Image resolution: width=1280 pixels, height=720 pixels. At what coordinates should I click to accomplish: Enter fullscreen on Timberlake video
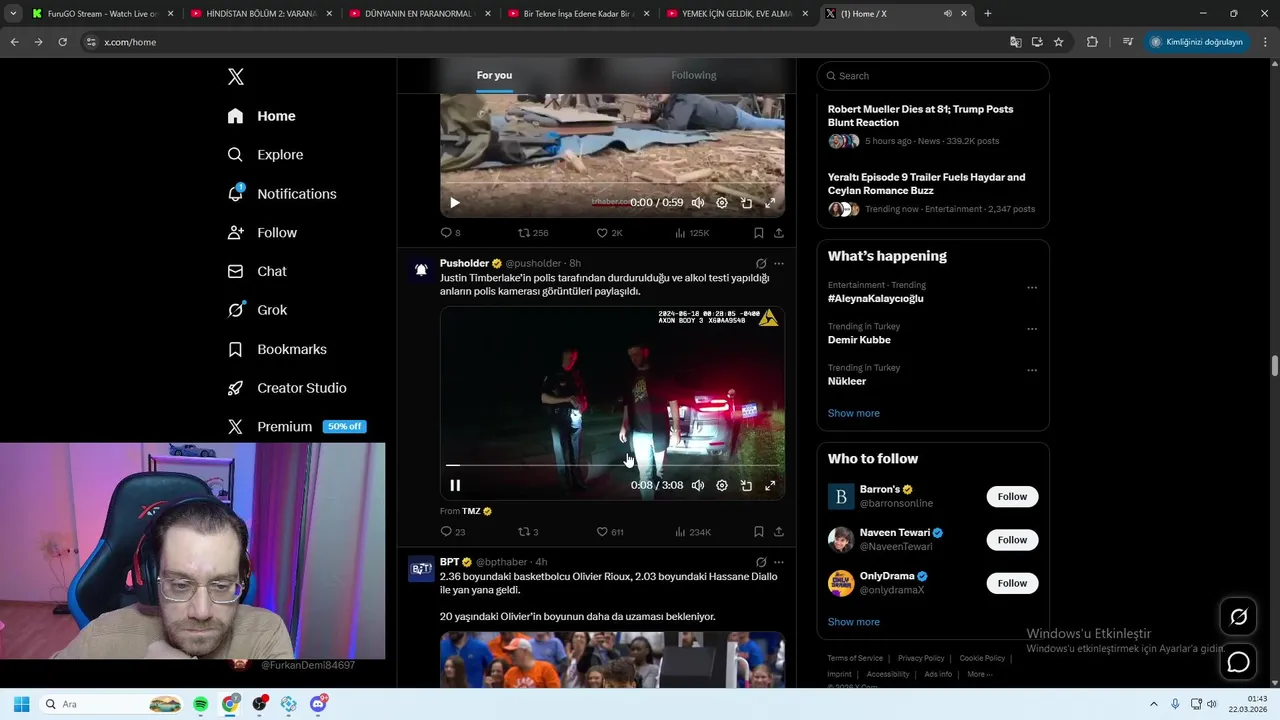click(x=770, y=485)
